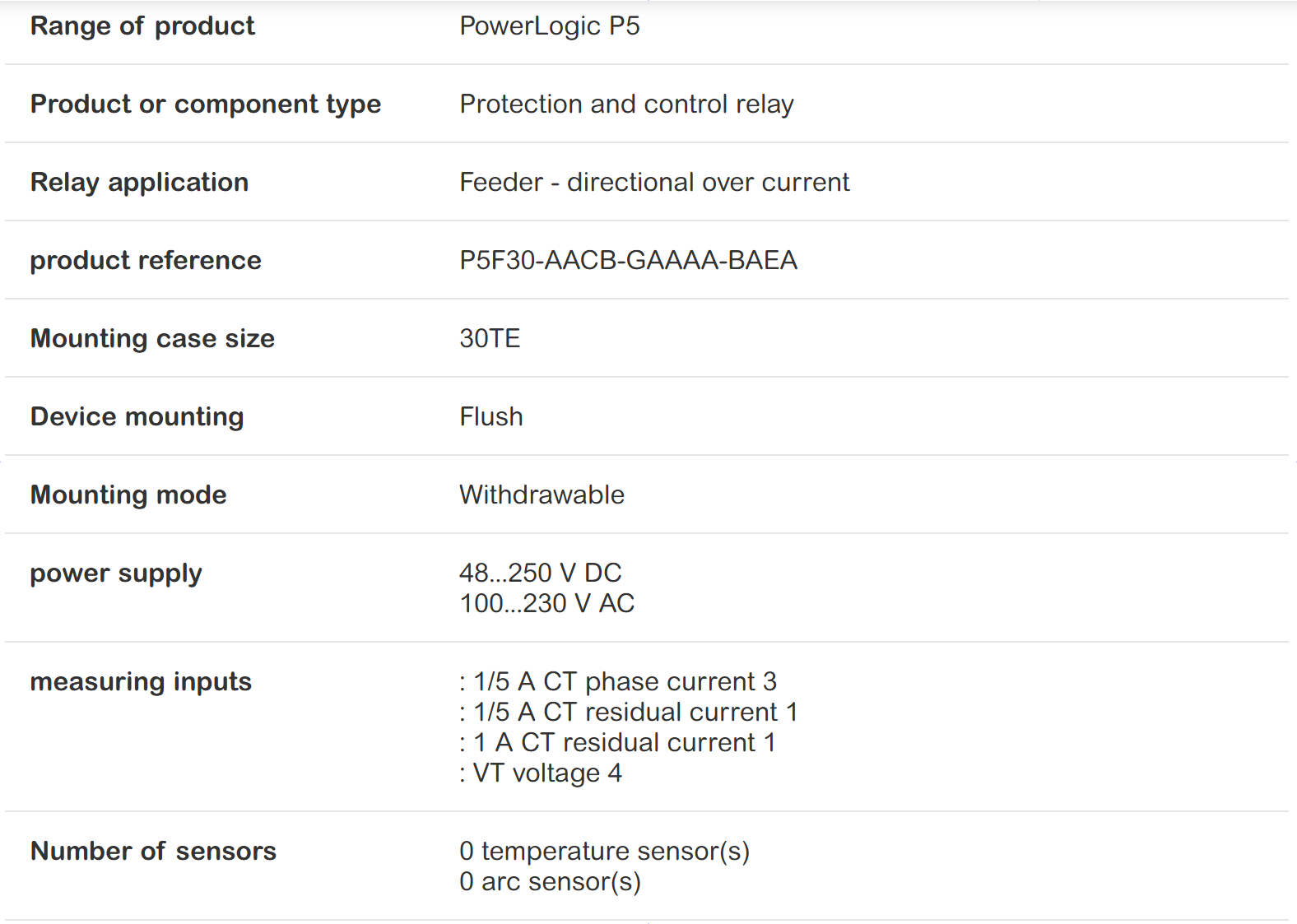Click the 'Range of product' label

(142, 26)
